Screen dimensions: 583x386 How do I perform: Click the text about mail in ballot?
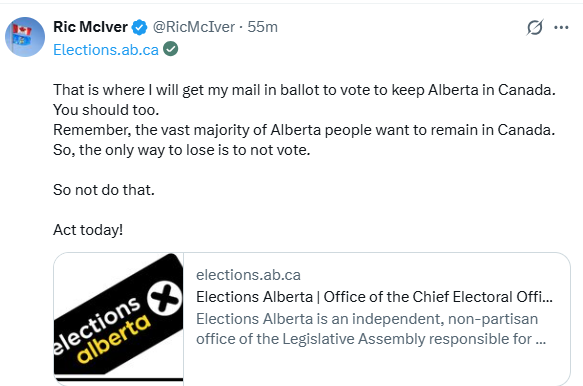304,90
